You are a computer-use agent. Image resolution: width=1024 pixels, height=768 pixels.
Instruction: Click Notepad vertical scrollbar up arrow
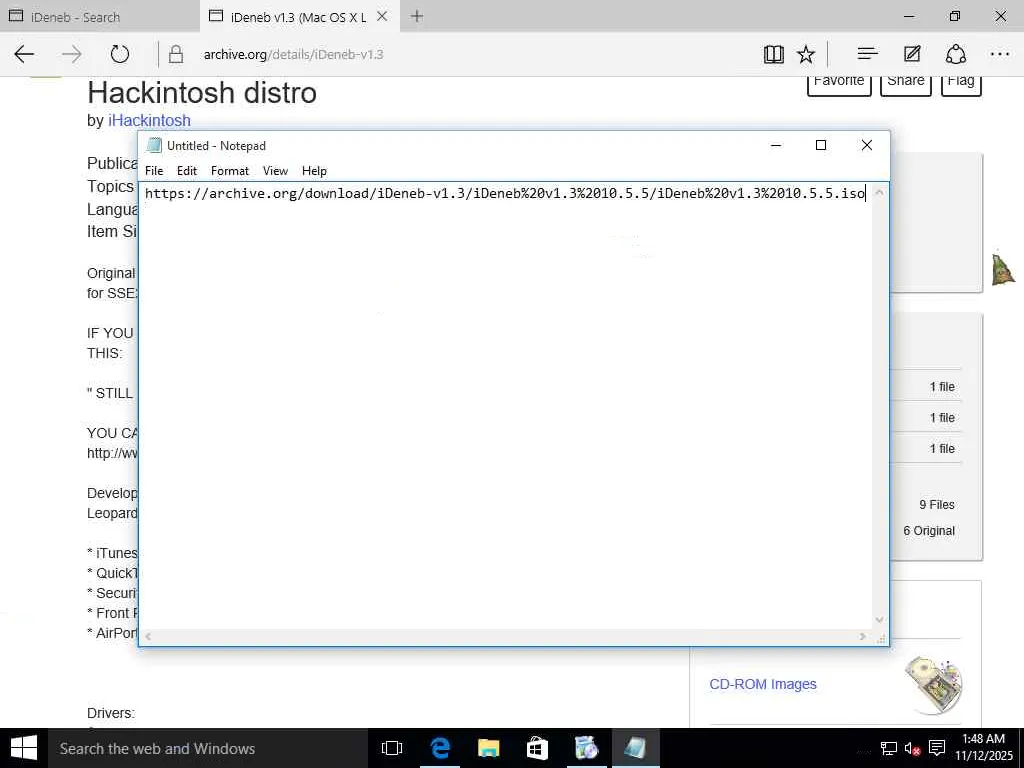click(880, 192)
